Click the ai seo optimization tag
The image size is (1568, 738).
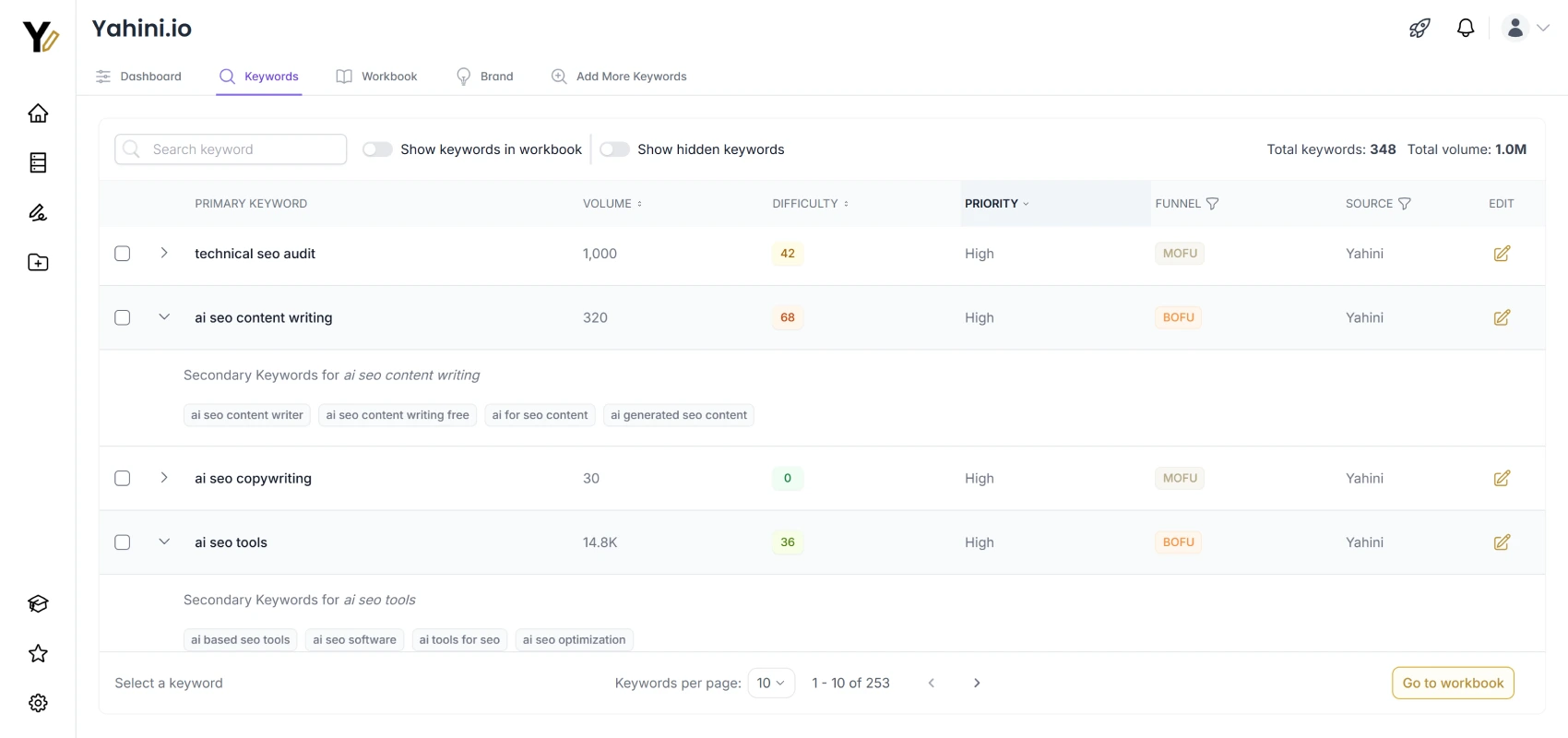574,640
